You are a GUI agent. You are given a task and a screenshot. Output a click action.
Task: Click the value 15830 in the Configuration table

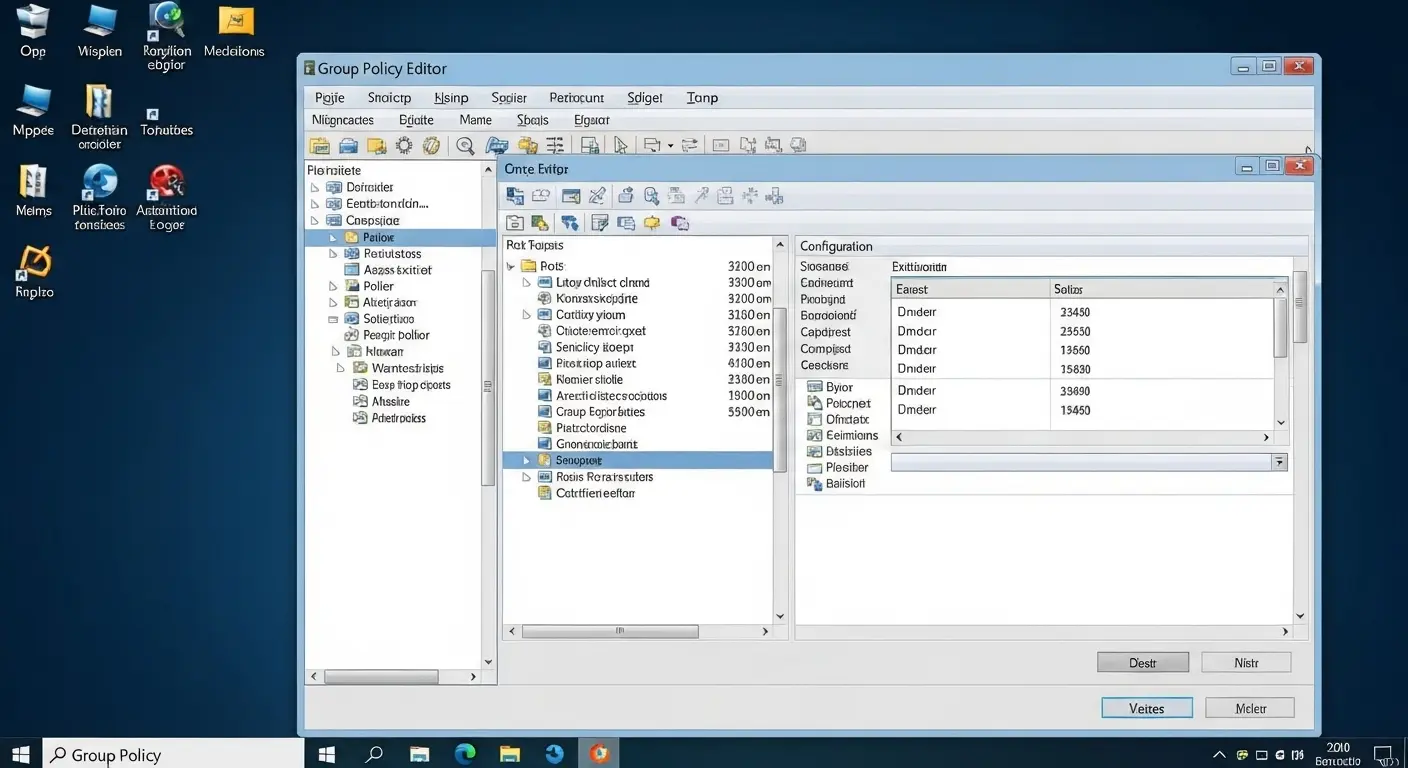[1075, 370]
